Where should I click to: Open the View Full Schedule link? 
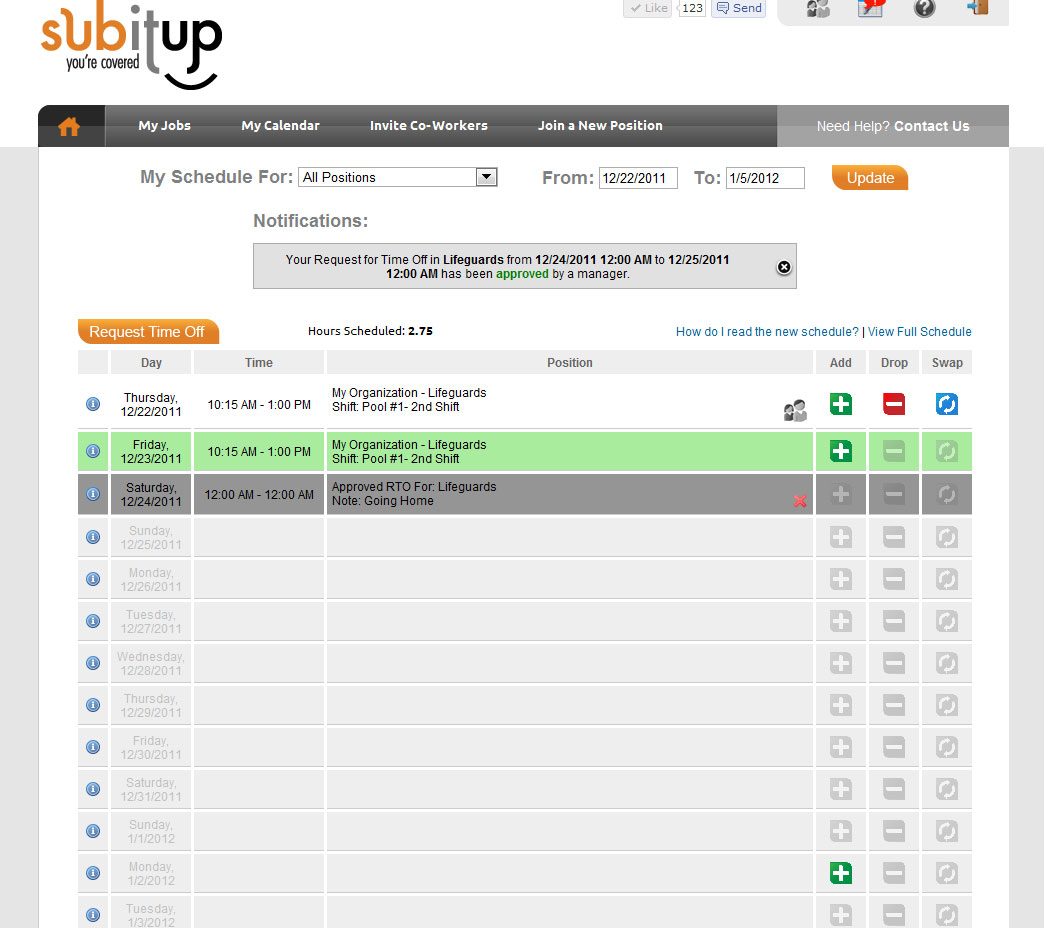point(919,332)
